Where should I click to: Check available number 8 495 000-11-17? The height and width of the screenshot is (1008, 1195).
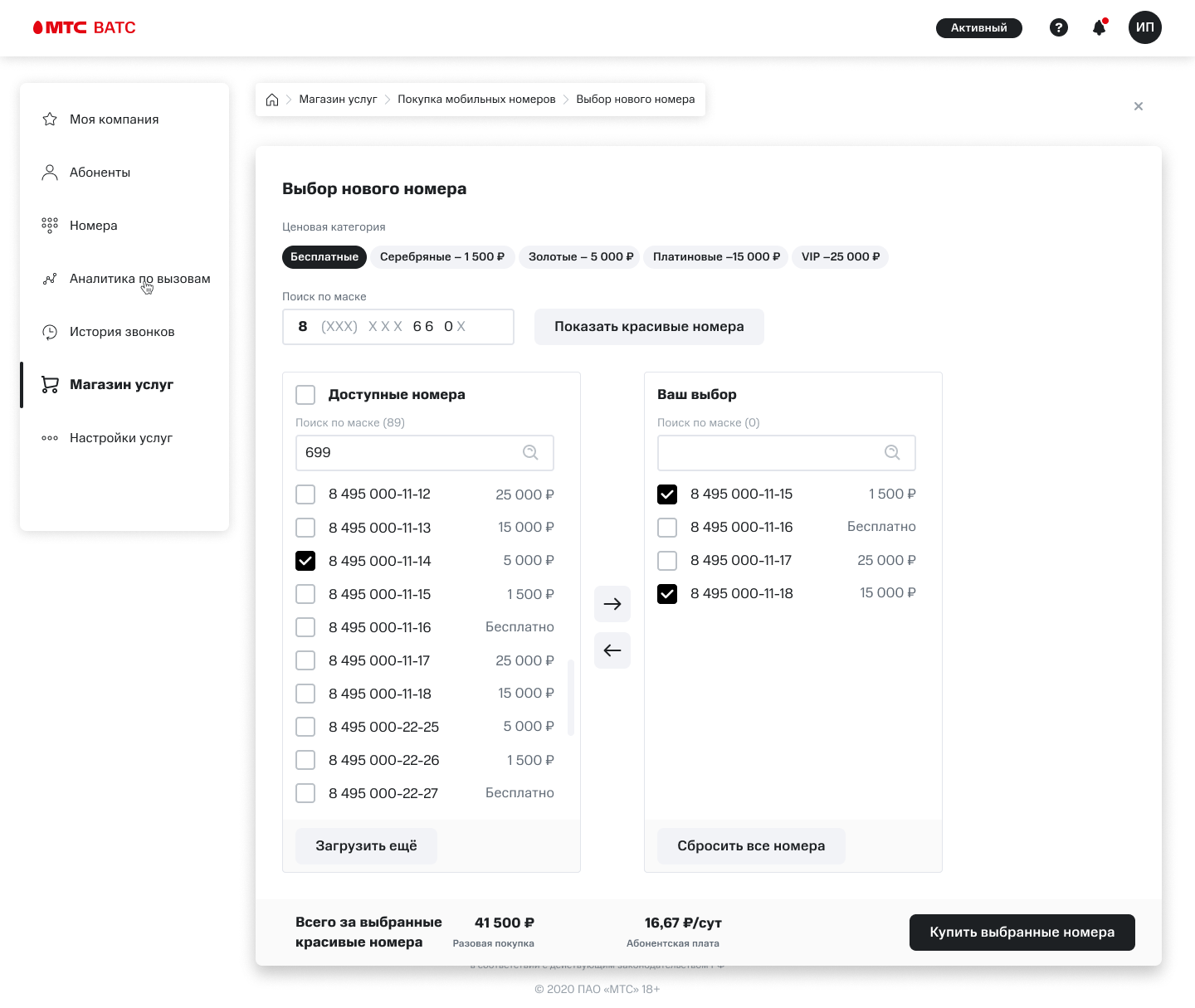point(305,660)
